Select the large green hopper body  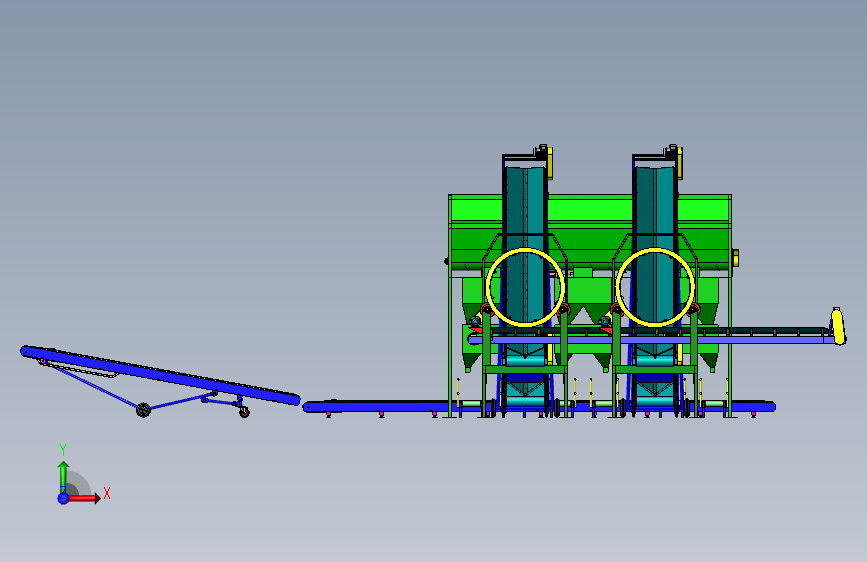pos(589,230)
